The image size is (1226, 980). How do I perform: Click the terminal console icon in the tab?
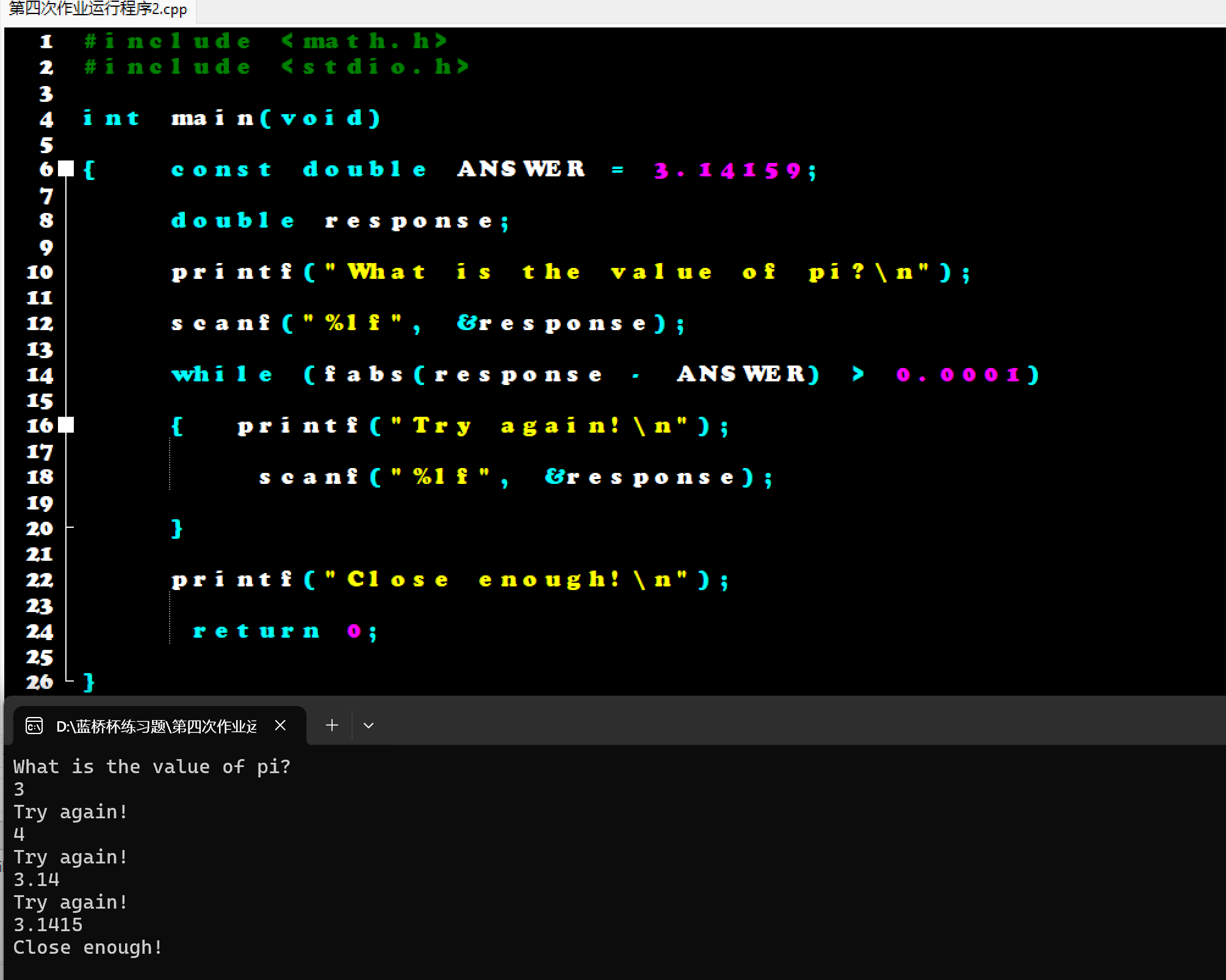[x=34, y=726]
